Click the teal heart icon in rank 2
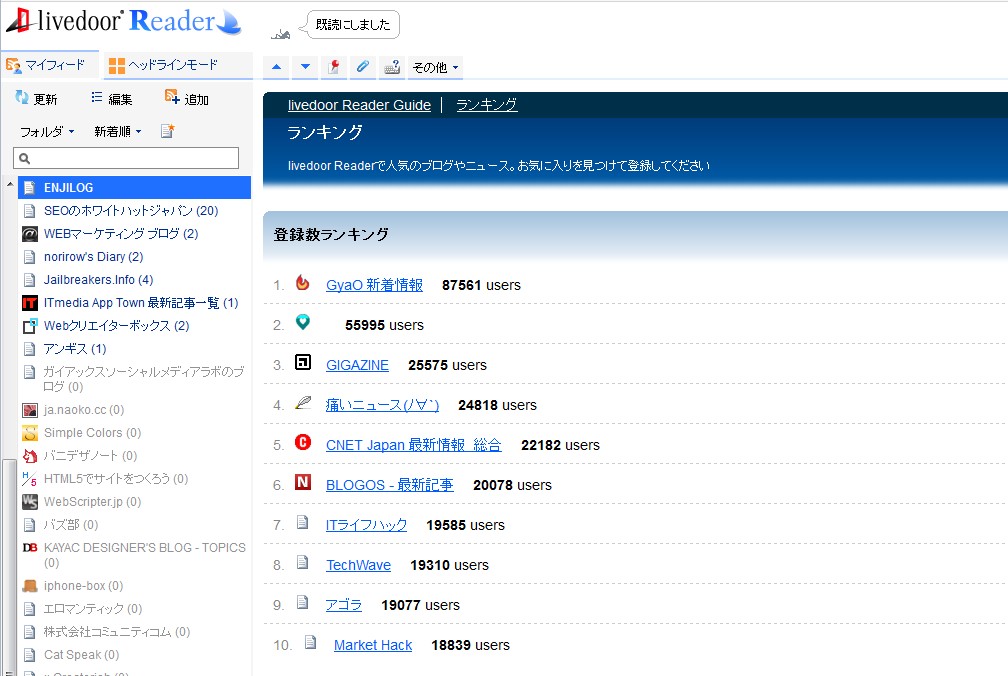Screen dimensions: 1008x676 coord(302,323)
